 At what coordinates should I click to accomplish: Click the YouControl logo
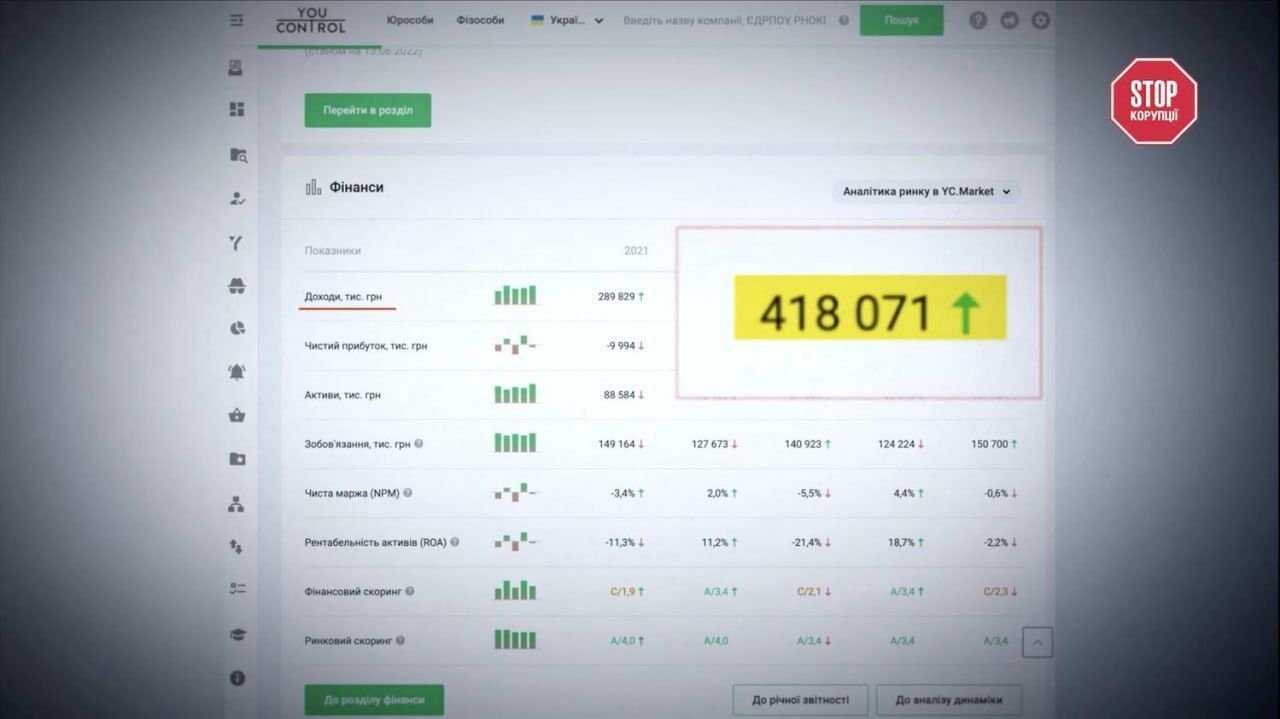(x=310, y=20)
